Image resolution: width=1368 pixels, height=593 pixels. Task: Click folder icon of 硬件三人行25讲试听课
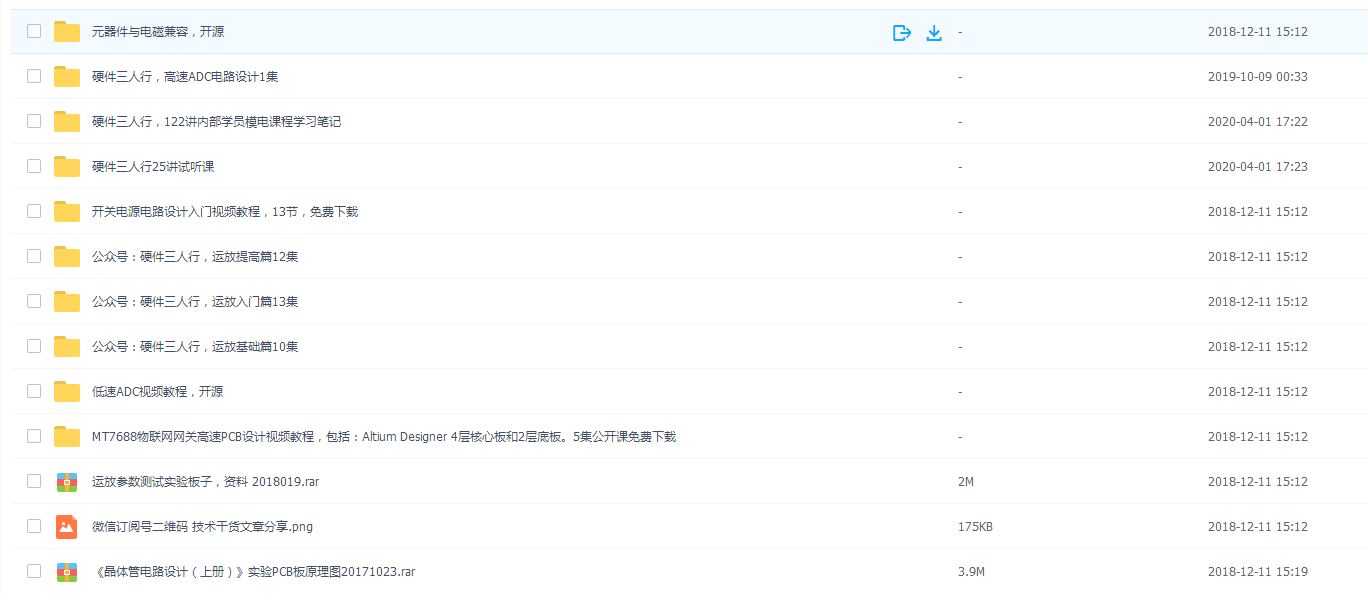pos(67,166)
